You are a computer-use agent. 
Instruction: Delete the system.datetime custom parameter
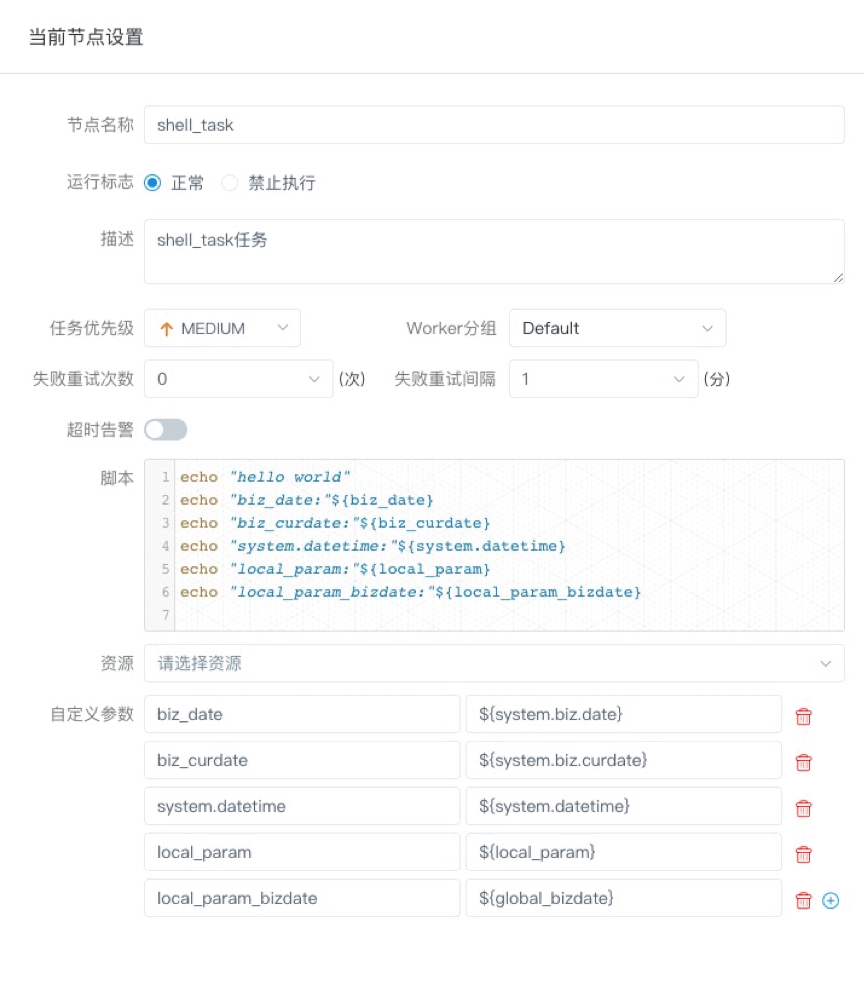coord(803,807)
